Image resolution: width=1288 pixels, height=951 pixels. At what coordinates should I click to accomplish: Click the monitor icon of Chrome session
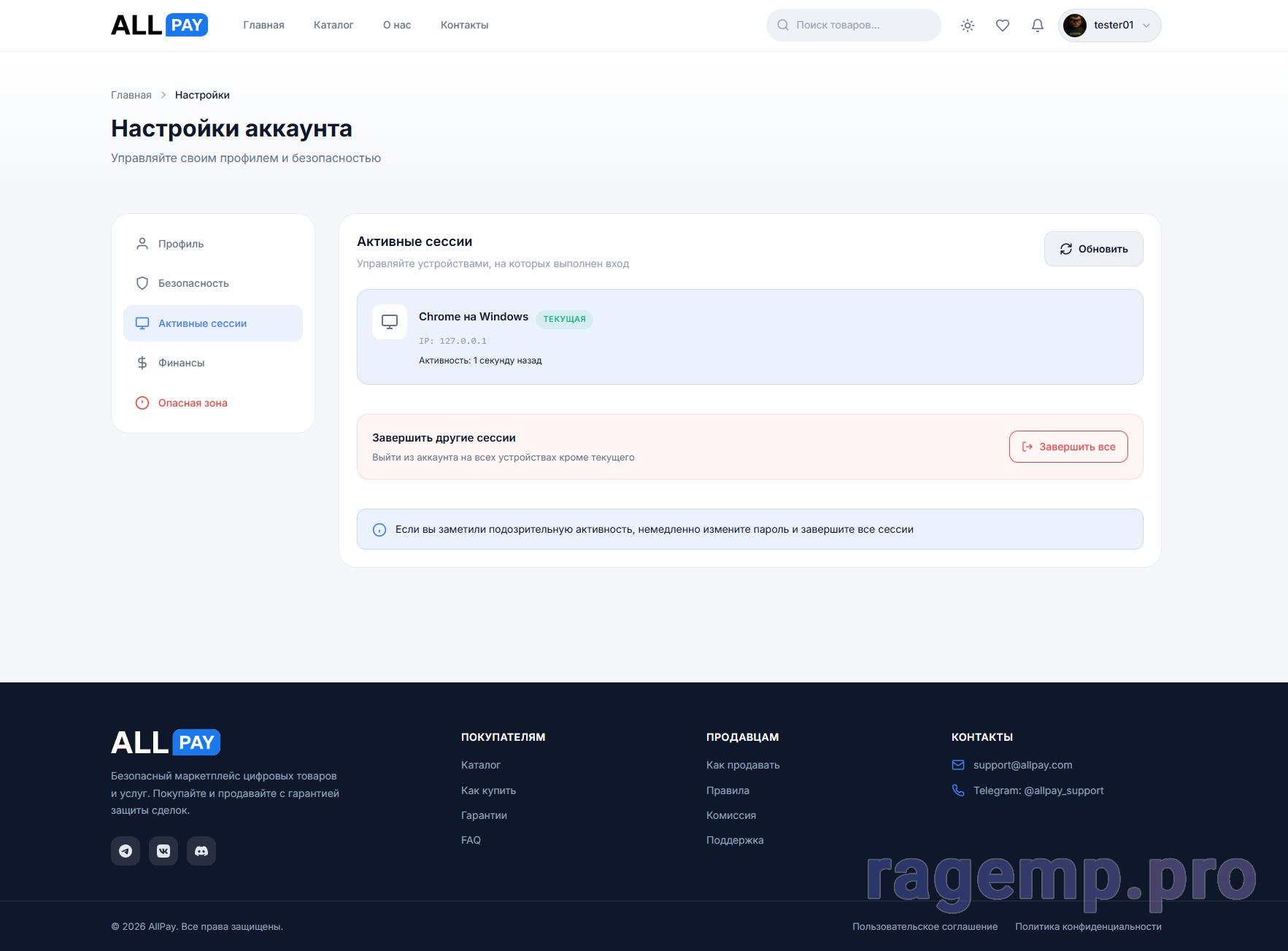point(390,322)
